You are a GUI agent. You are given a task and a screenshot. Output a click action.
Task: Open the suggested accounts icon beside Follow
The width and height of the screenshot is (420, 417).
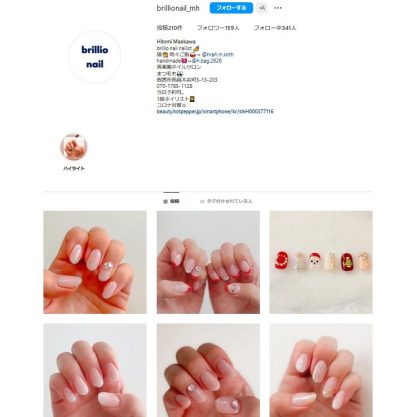click(262, 8)
